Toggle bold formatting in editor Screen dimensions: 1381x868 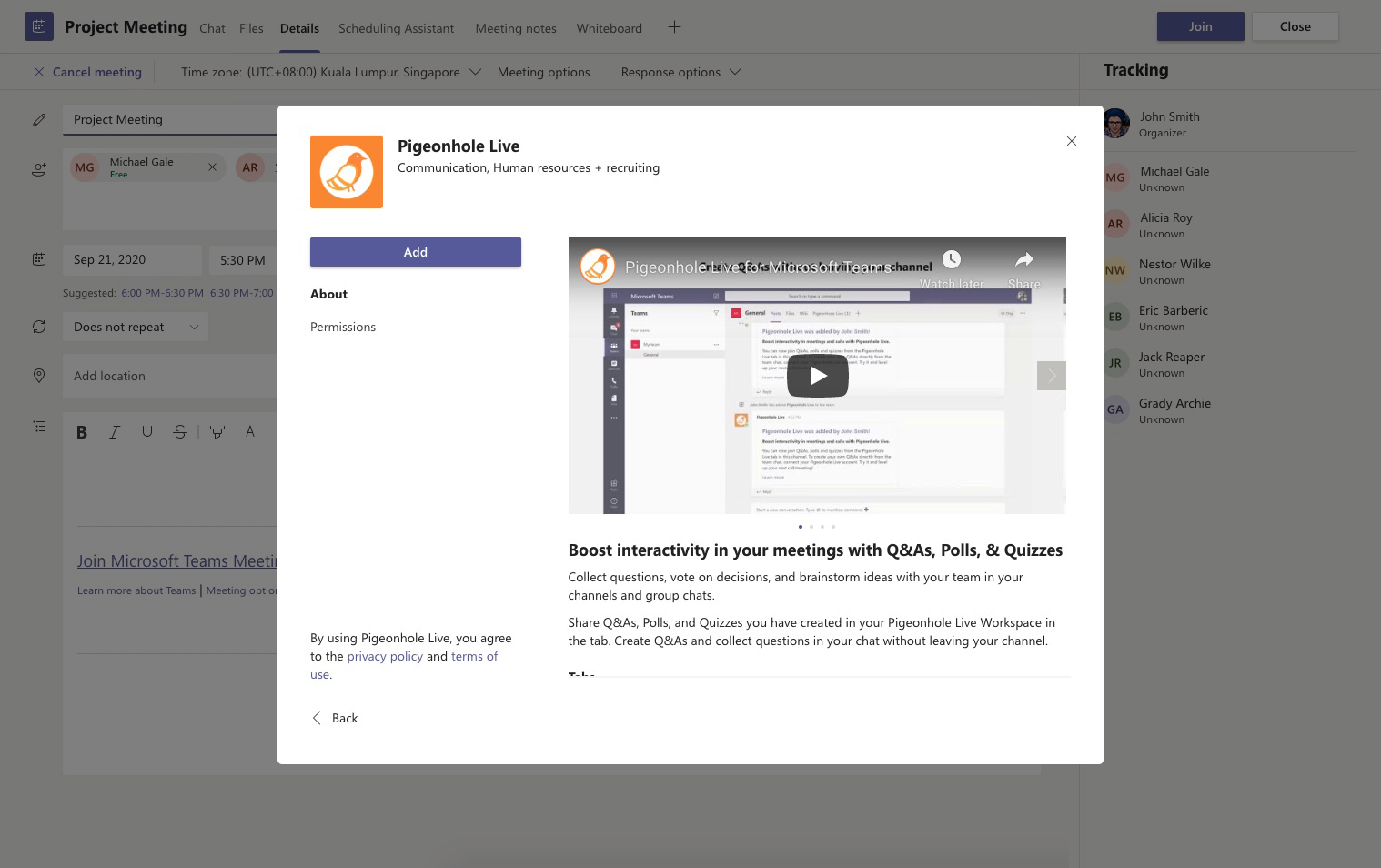(82, 432)
